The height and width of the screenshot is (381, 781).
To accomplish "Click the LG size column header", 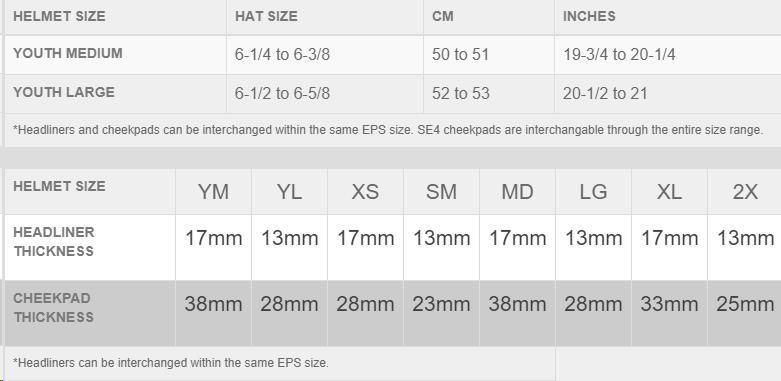I will (x=593, y=192).
